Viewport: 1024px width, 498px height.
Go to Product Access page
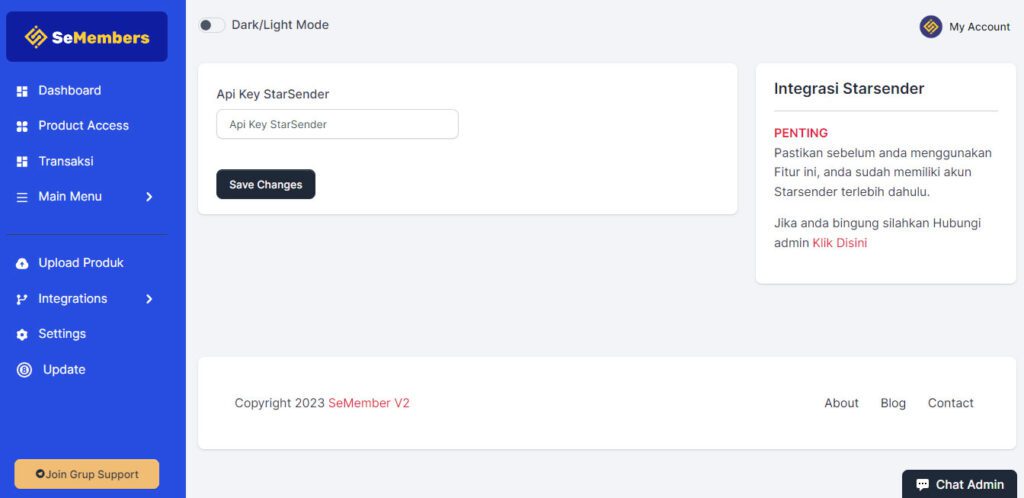(x=83, y=126)
